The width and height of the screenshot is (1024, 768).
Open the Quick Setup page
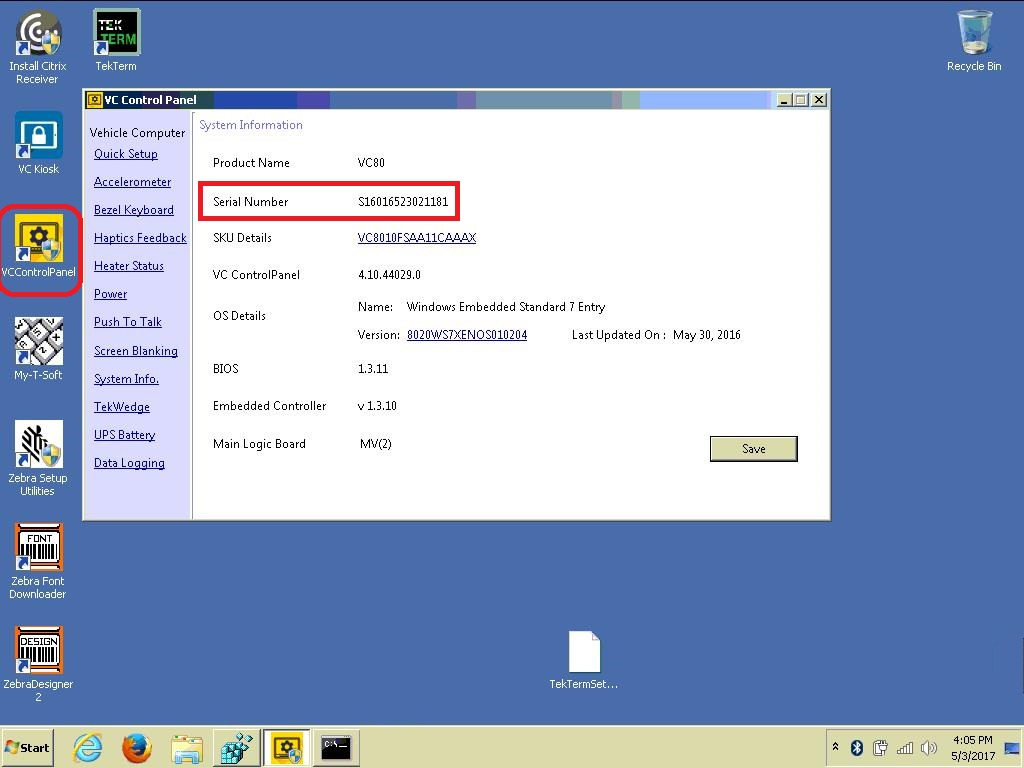pyautogui.click(x=126, y=154)
